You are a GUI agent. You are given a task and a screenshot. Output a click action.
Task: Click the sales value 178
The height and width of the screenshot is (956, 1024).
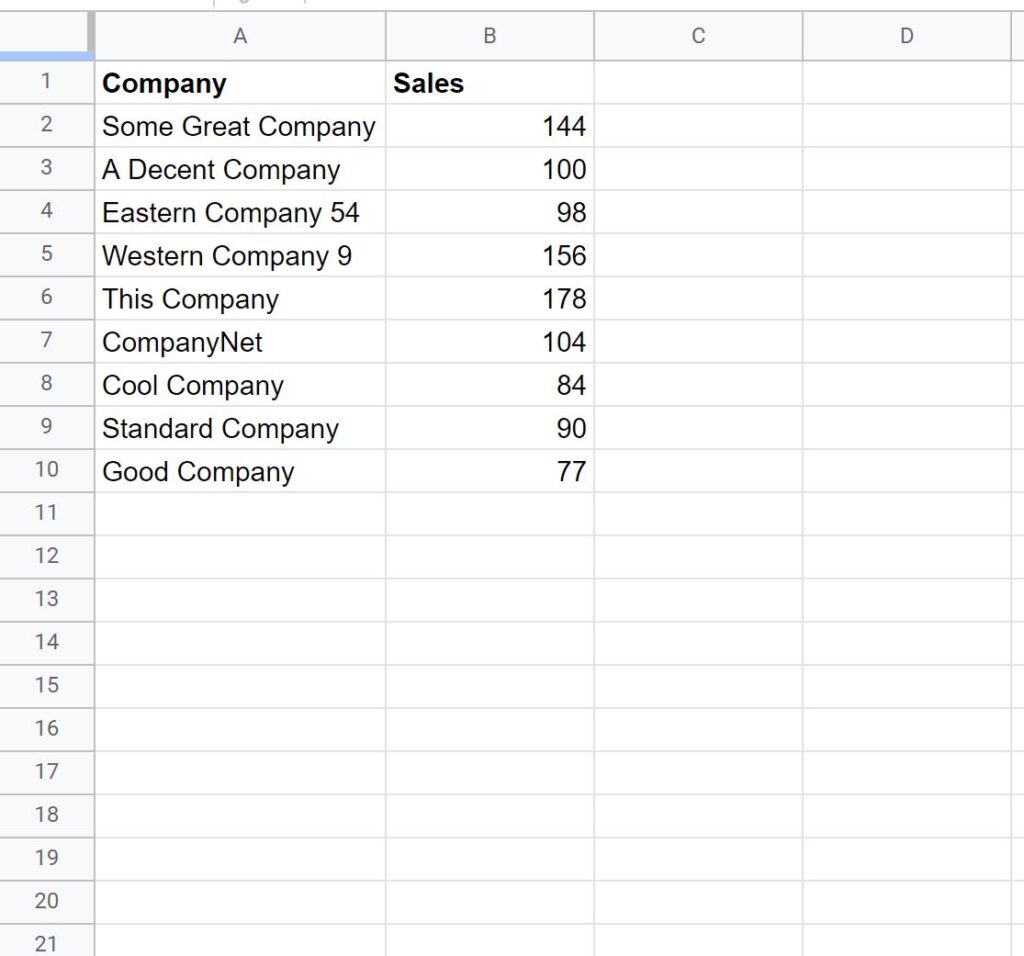[489, 299]
